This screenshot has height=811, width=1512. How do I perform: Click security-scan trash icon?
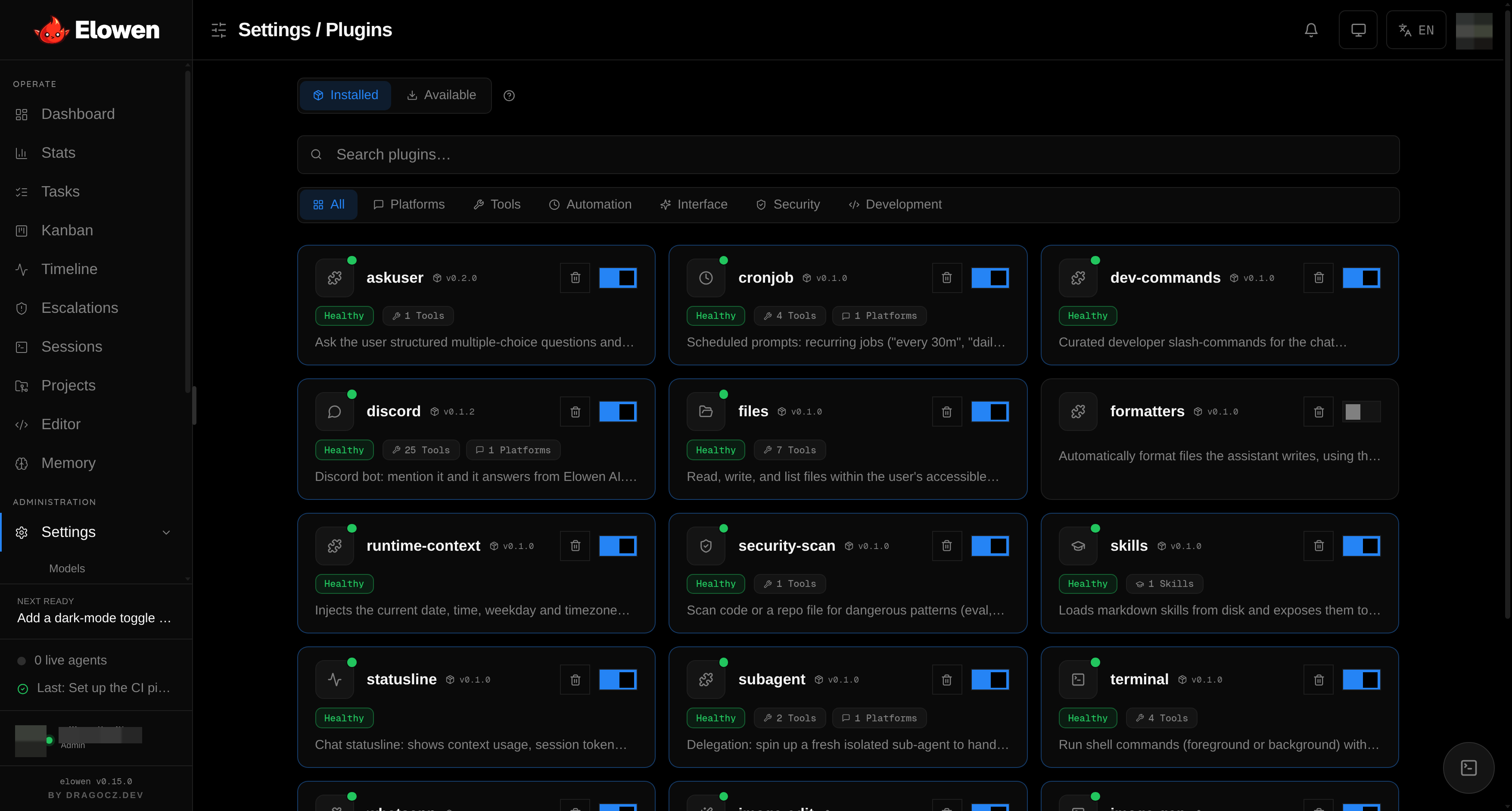(947, 546)
